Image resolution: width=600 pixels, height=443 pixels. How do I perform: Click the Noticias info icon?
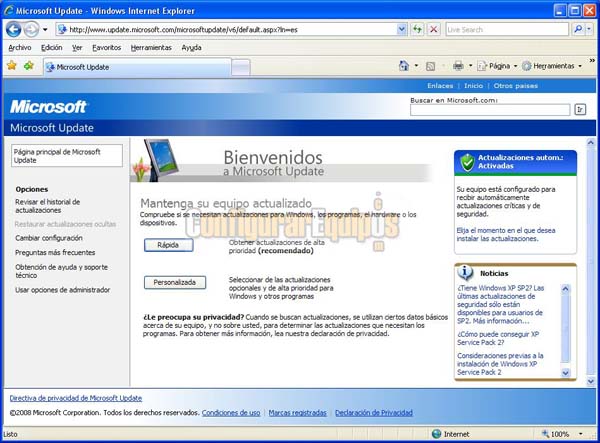[x=465, y=272]
